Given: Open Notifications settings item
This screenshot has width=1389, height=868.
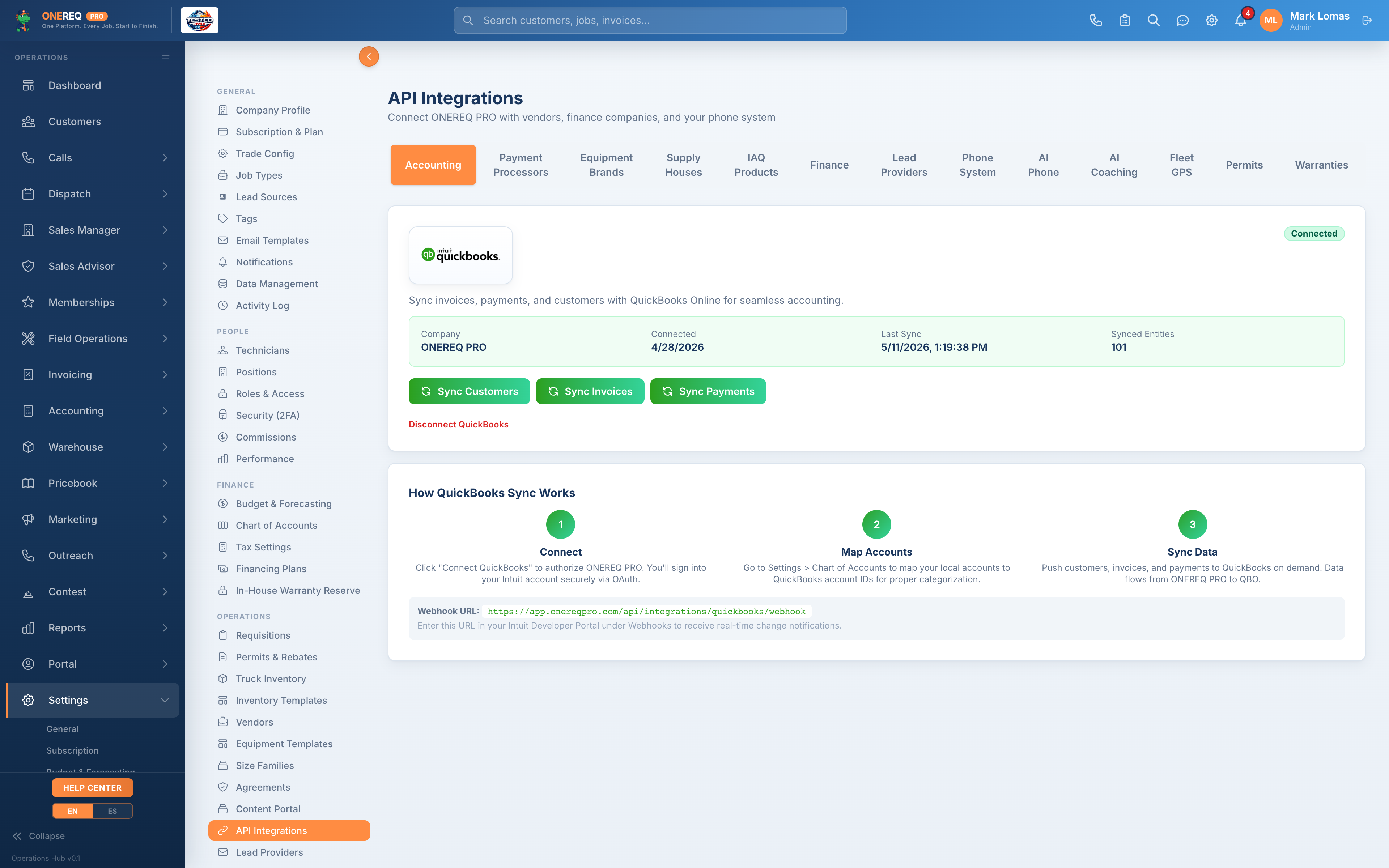Looking at the screenshot, I should click(289, 262).
